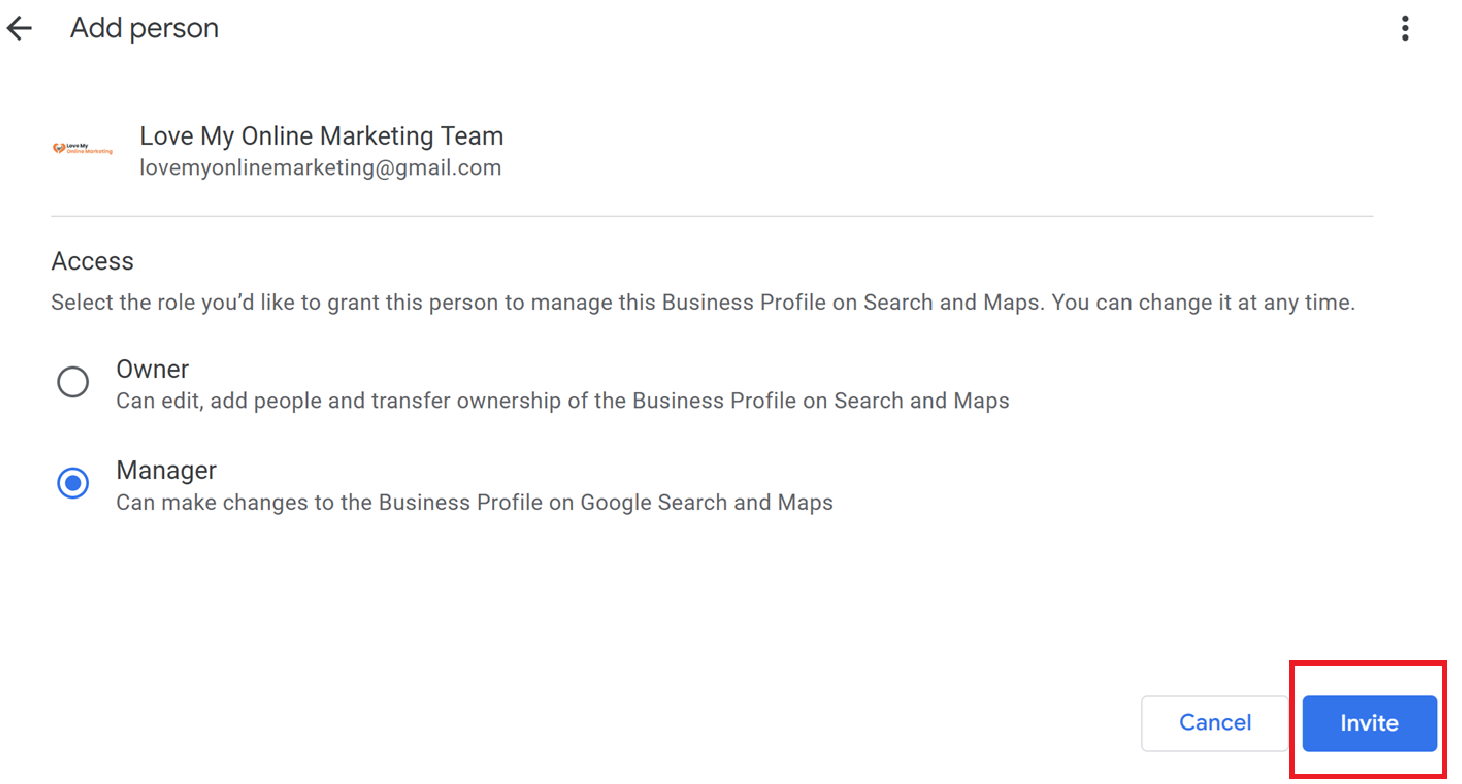Viewport: 1462px width, 784px height.
Task: Click the Manager role label
Action: coord(167,470)
